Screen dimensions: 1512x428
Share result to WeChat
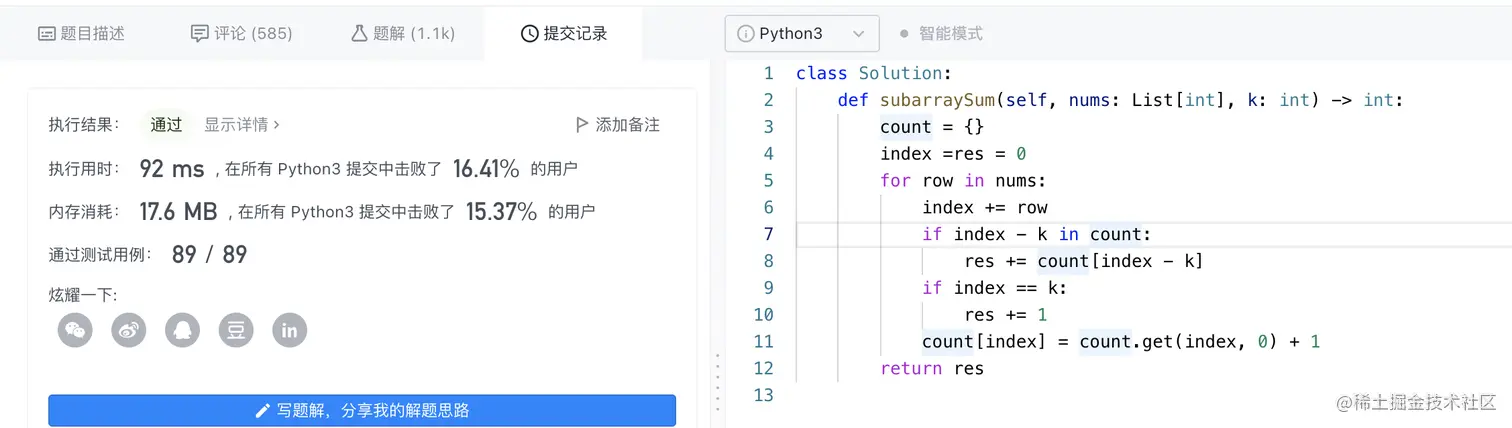click(x=75, y=330)
